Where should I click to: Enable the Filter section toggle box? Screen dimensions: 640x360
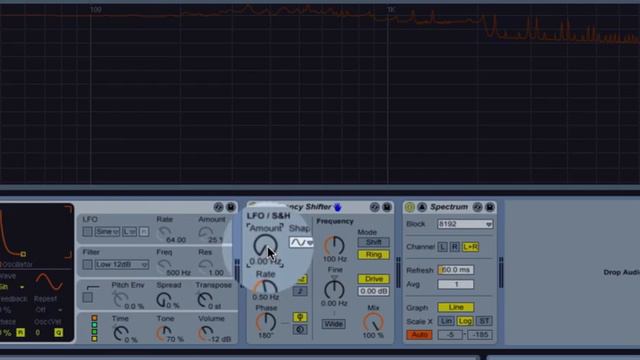(87, 264)
